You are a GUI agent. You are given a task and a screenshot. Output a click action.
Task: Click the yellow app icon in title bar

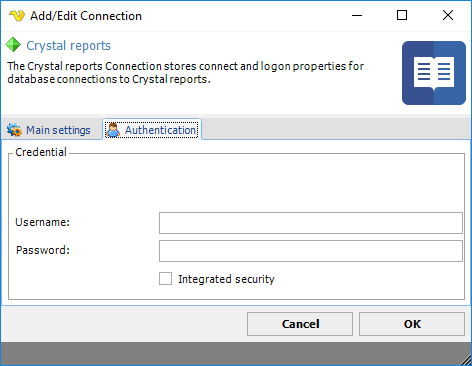(17, 16)
